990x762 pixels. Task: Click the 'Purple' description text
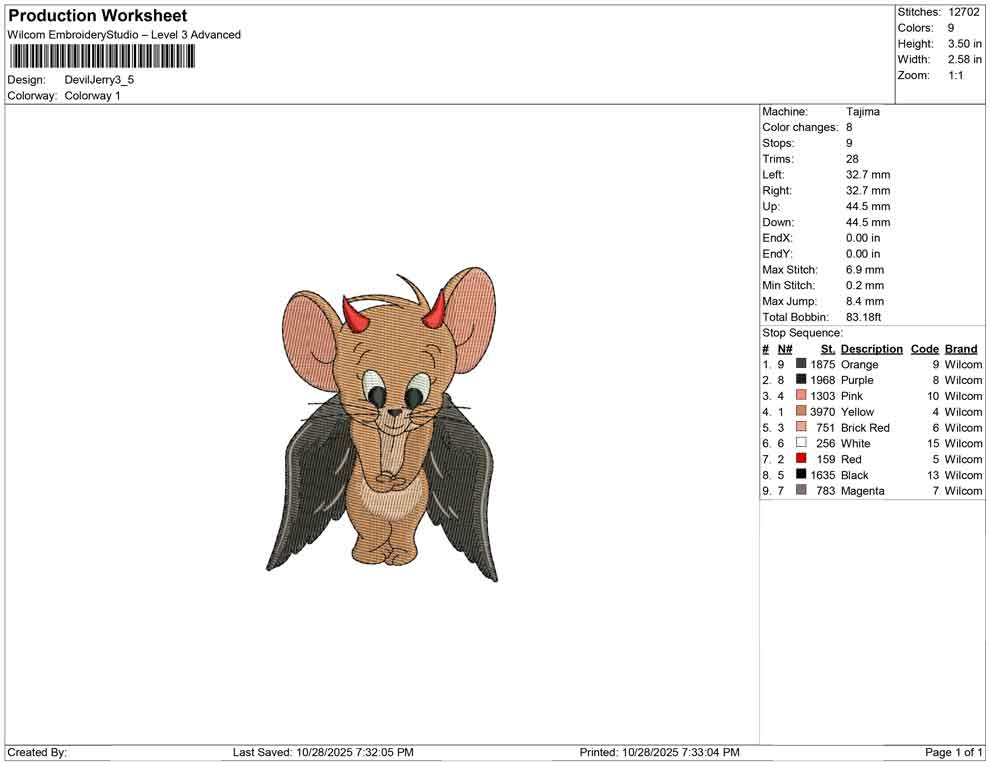click(857, 380)
